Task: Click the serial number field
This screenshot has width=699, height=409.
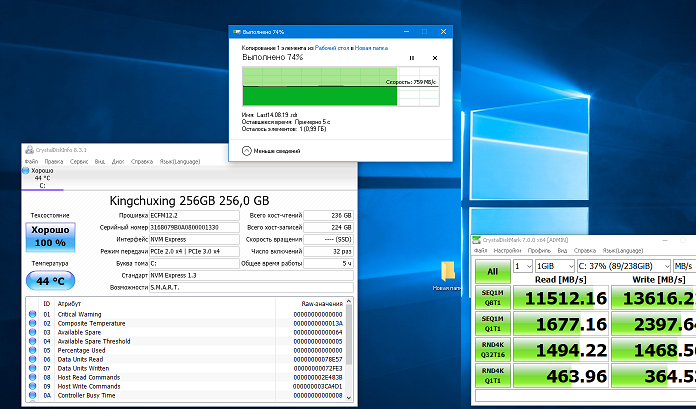Action: point(194,227)
